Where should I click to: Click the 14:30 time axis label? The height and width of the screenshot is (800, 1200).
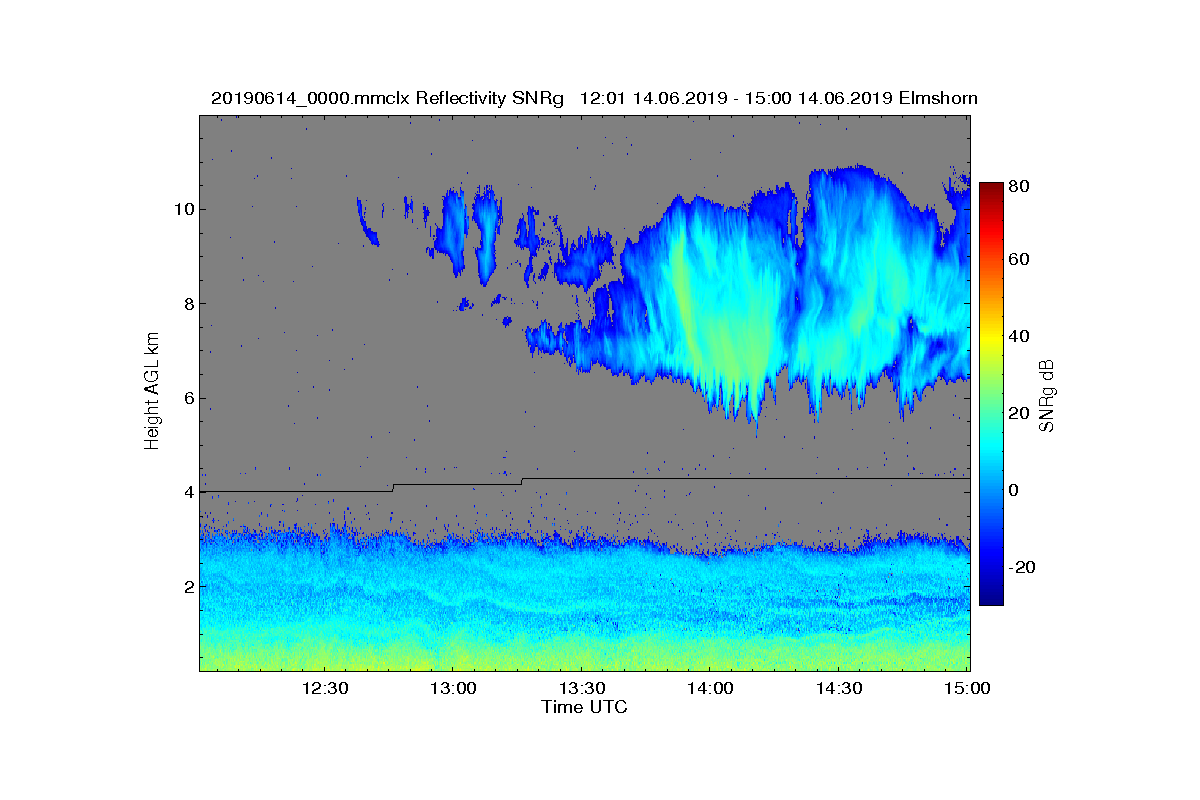[x=839, y=689]
